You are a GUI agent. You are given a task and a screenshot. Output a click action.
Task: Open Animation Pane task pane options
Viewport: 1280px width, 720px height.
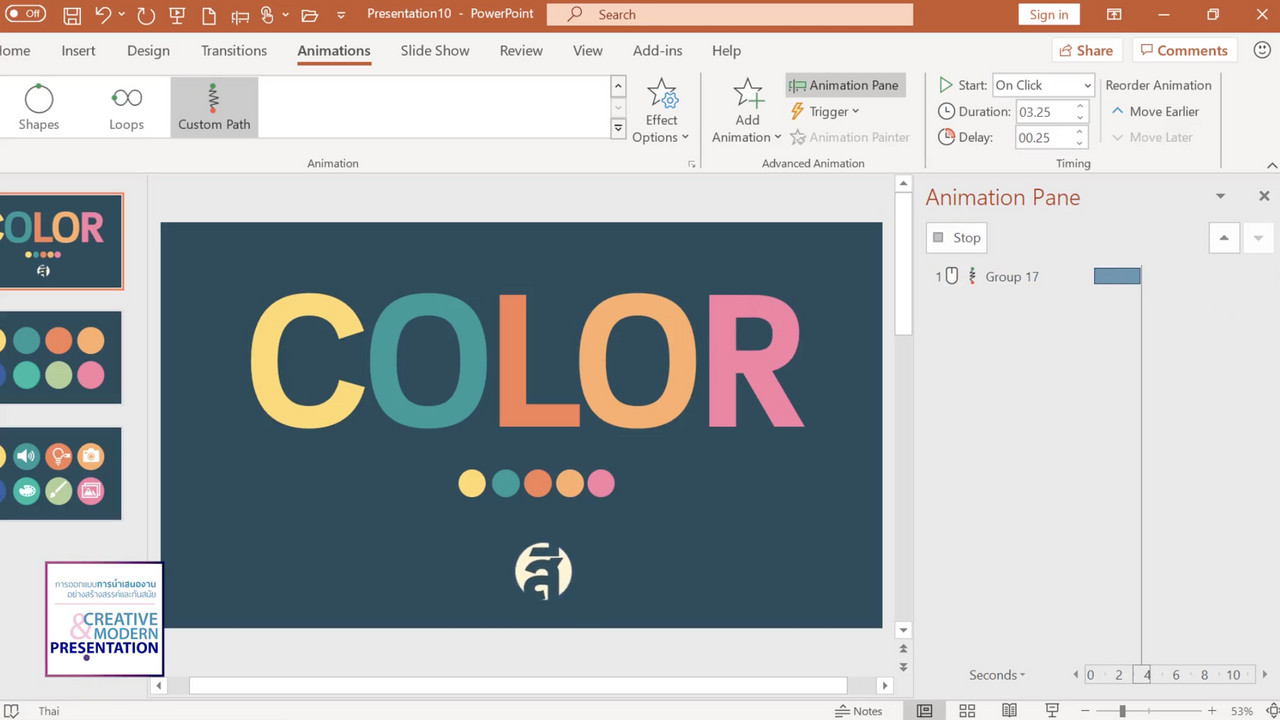1220,196
